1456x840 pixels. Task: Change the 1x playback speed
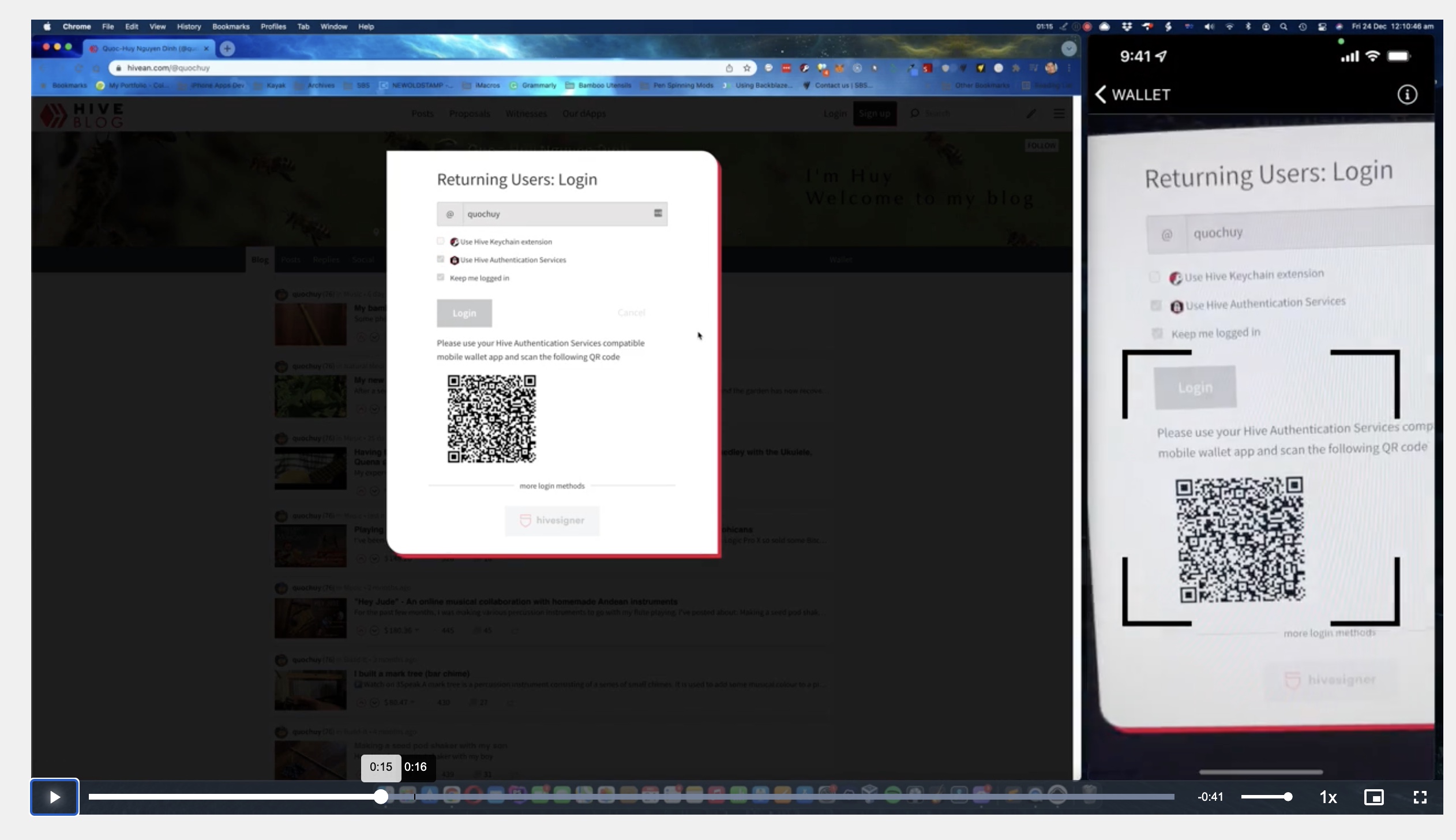click(x=1328, y=797)
